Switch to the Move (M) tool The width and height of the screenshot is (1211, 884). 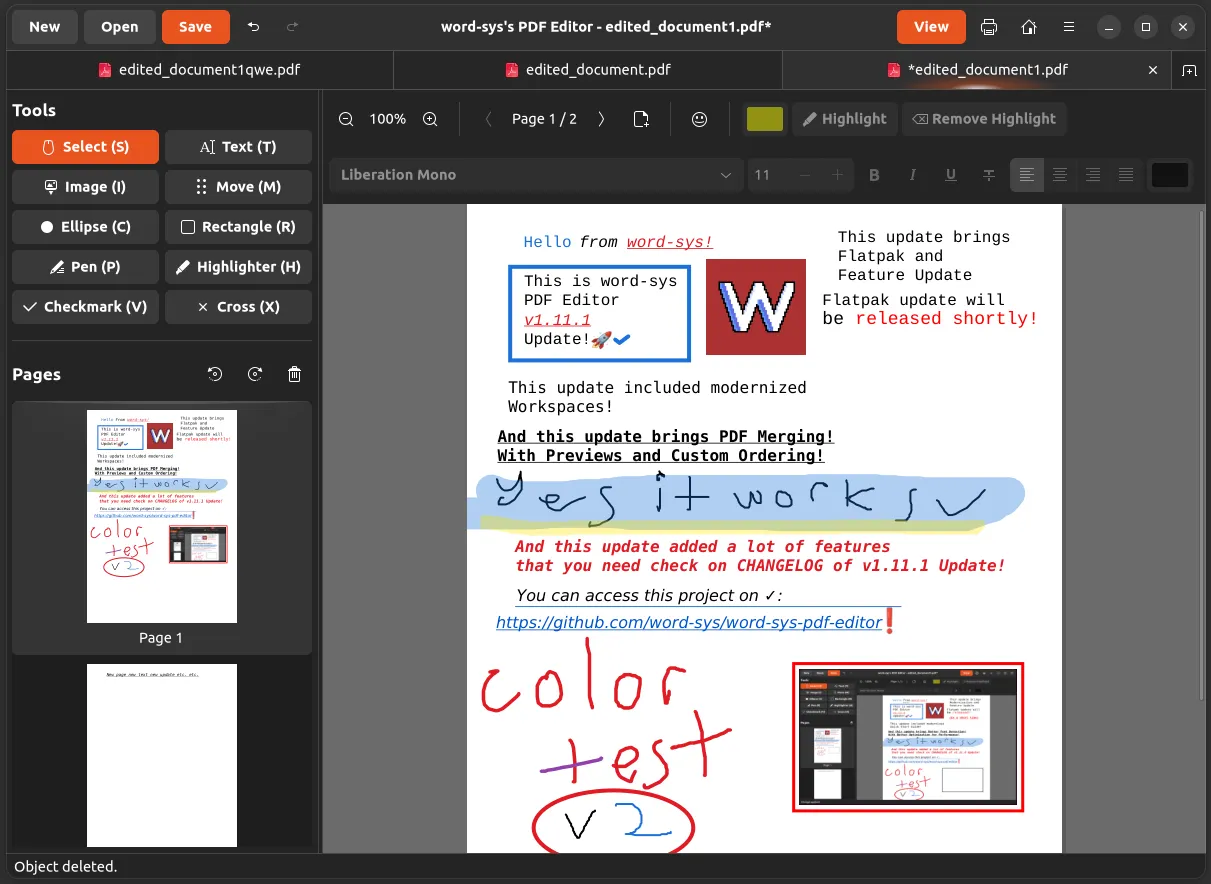coord(238,187)
